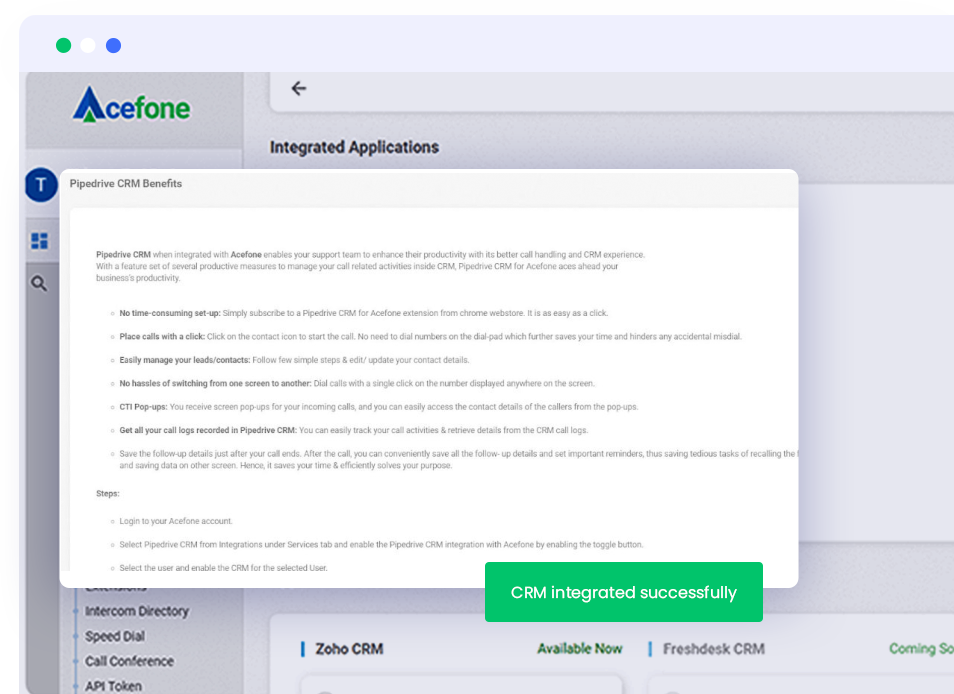Click the Pipedrive CRM Benefits dialog title
Screen dimensions: 954x694
click(x=126, y=184)
